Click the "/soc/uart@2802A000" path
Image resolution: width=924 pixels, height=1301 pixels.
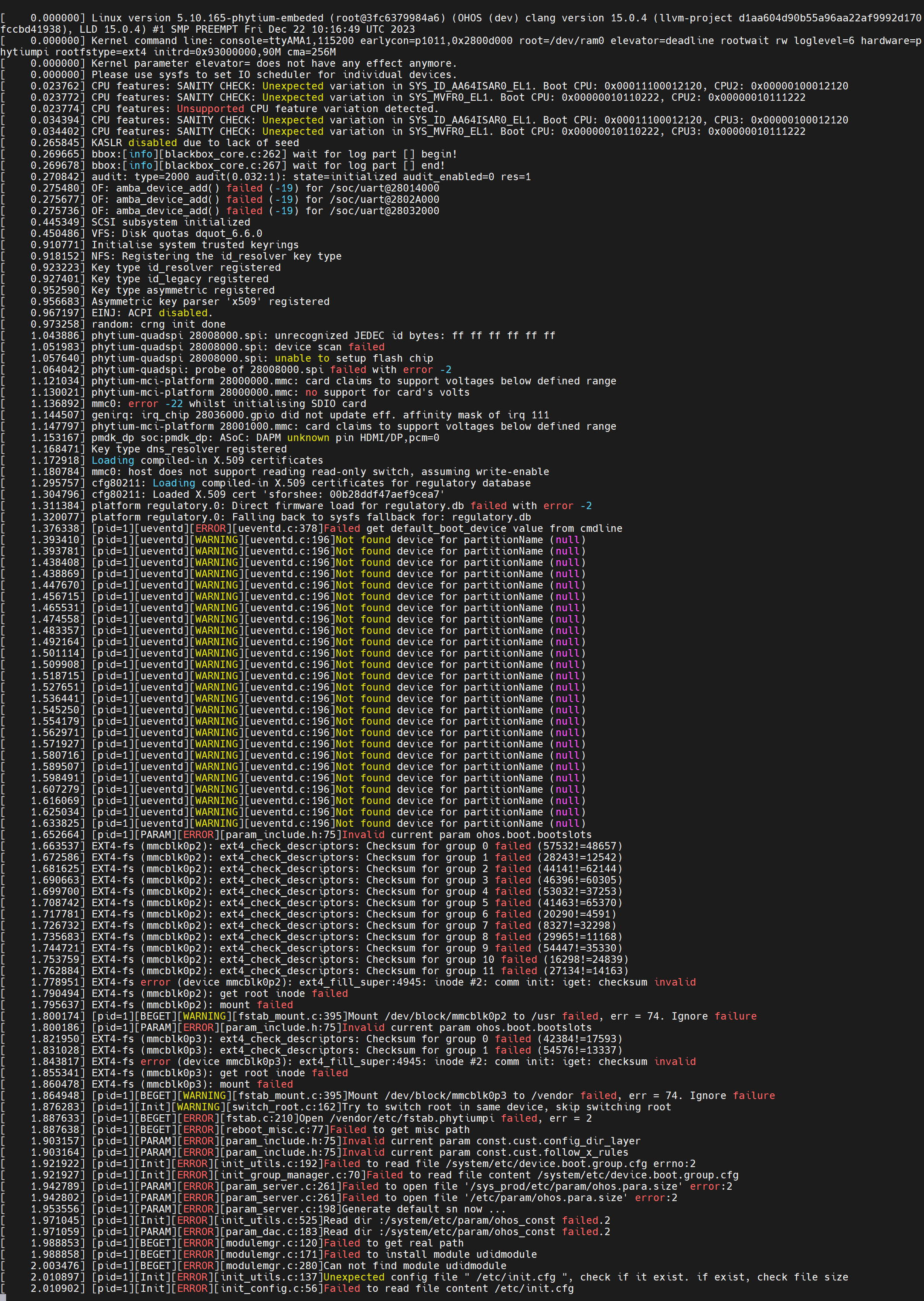pyautogui.click(x=384, y=200)
